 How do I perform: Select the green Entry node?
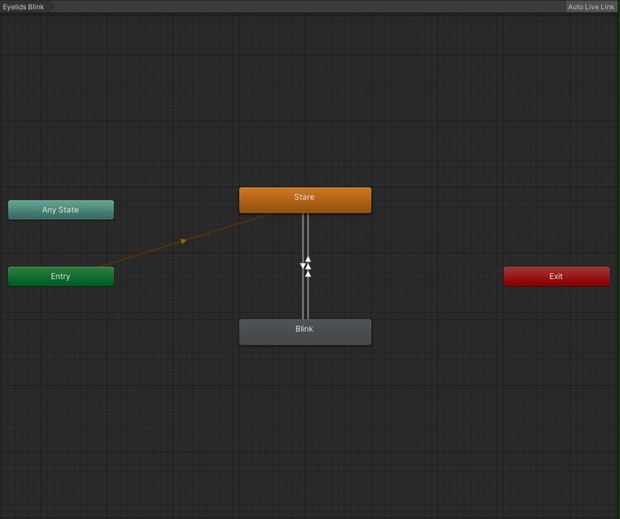61,276
